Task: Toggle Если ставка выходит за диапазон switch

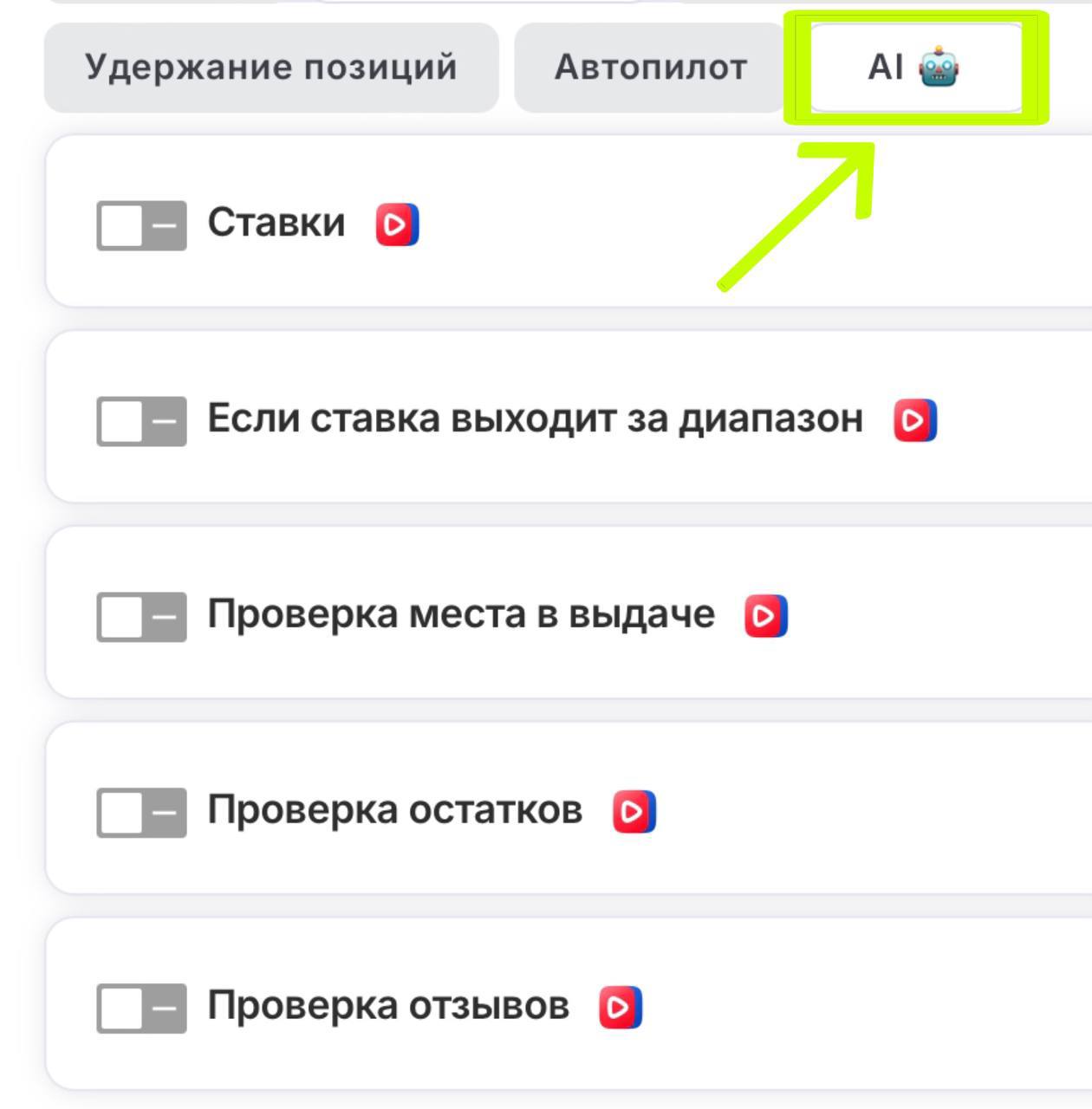Action: (141, 422)
